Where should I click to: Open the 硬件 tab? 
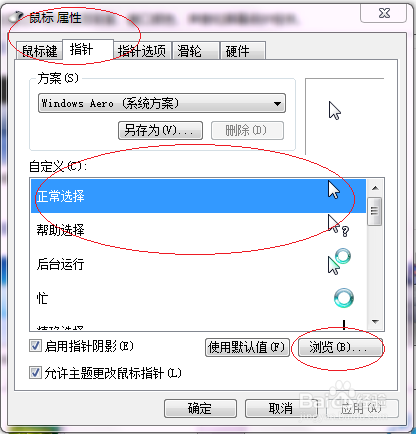242,51
